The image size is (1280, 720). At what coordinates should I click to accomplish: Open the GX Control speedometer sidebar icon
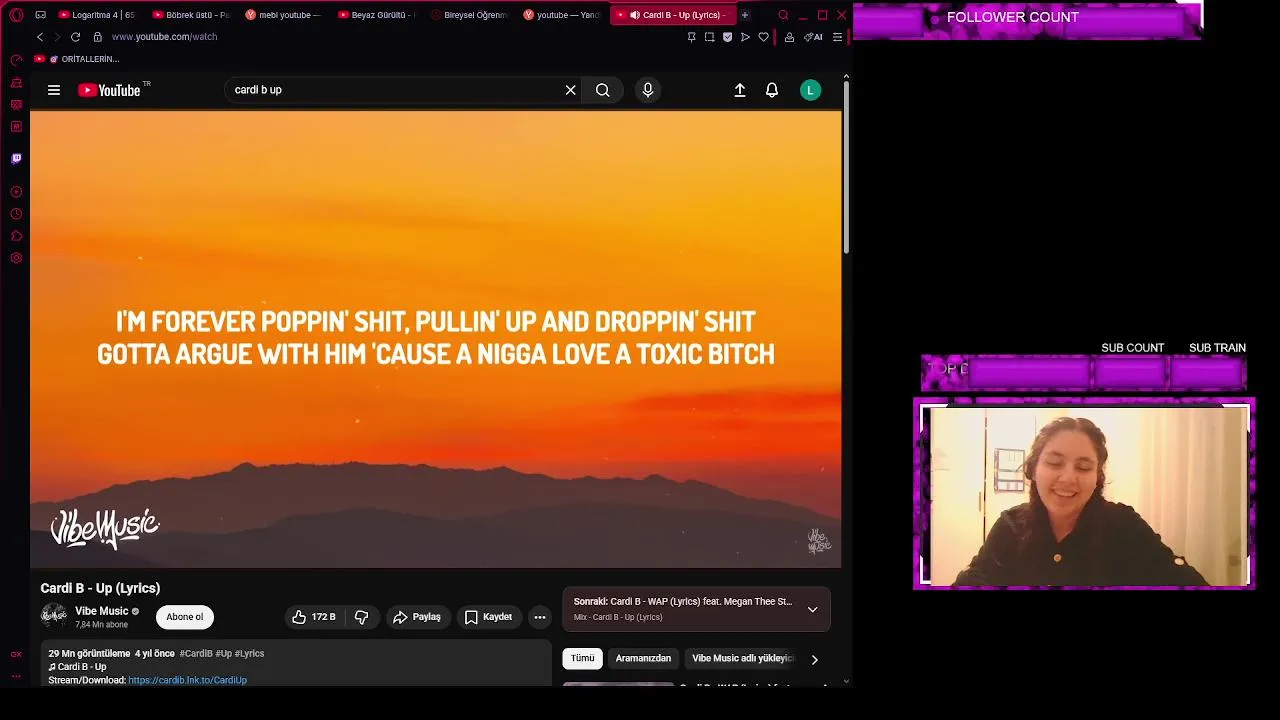[16, 60]
